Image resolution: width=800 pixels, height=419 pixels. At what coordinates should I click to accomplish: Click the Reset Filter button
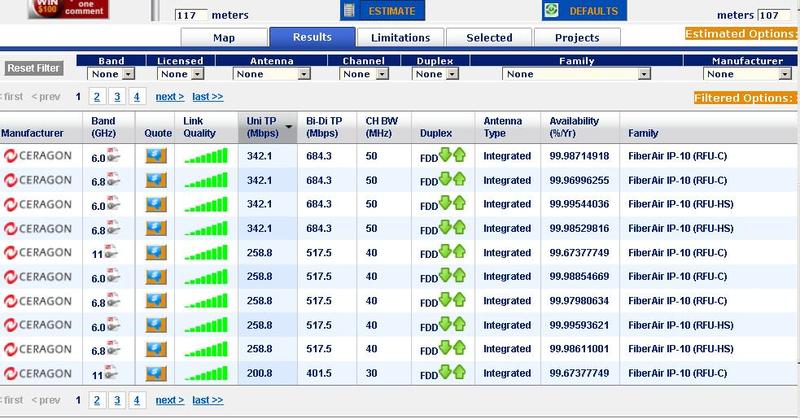click(34, 68)
